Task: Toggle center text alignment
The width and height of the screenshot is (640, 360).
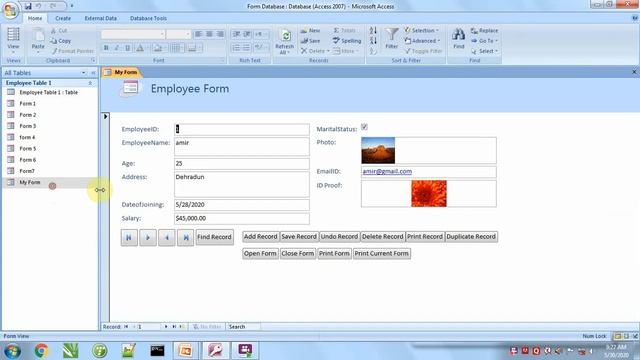Action: click(x=209, y=34)
